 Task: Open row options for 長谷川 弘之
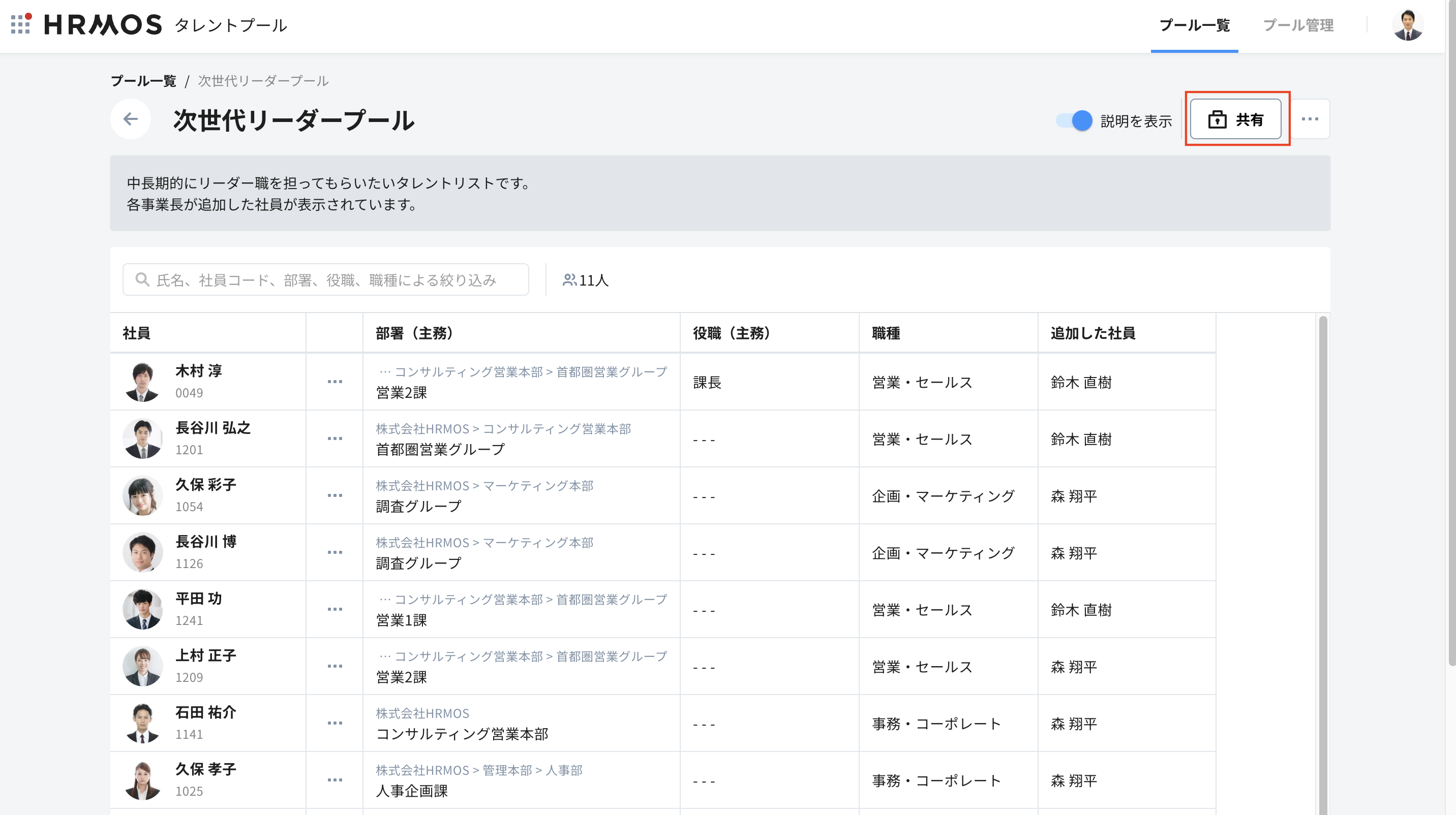(x=335, y=439)
